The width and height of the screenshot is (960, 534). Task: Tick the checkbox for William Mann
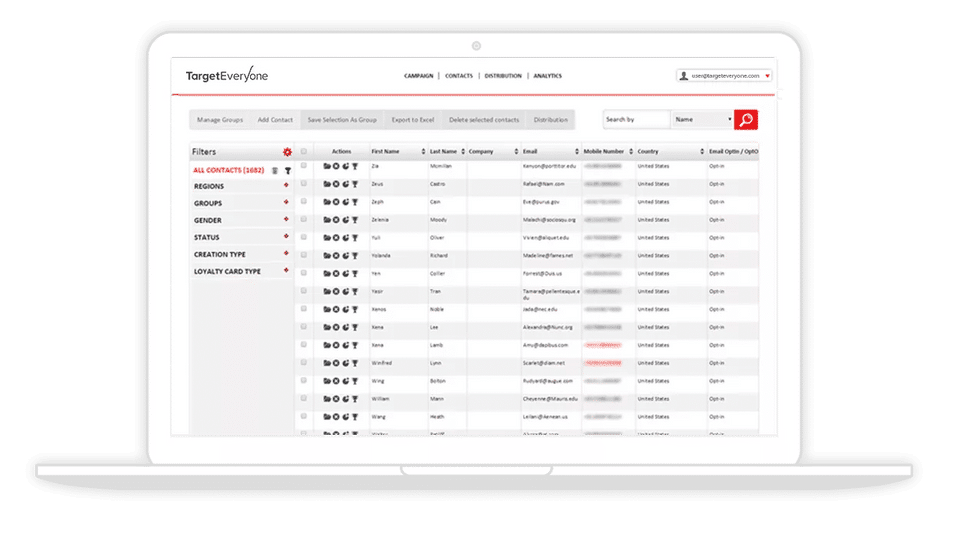pyautogui.click(x=304, y=398)
